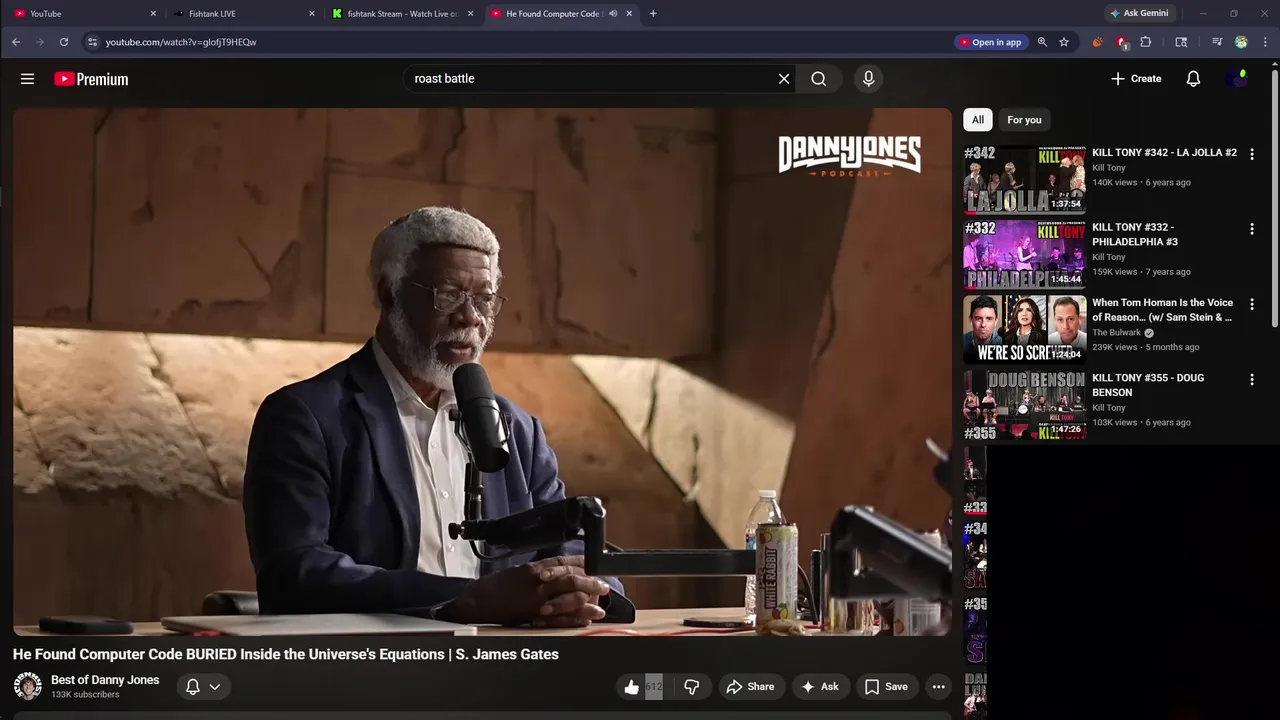
Task: Open YouTube notifications bell
Action: pos(1193,79)
